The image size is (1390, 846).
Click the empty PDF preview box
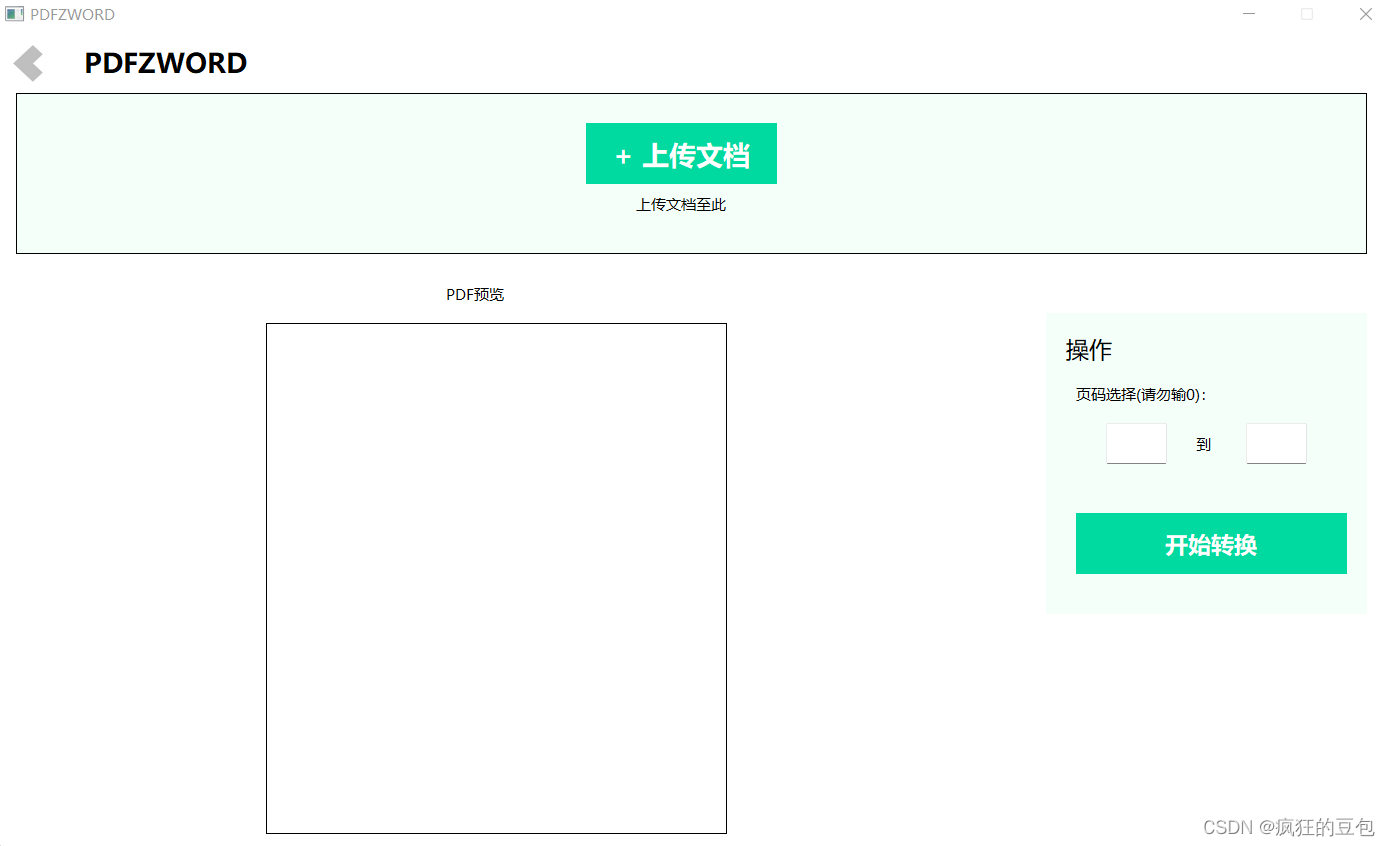(x=496, y=578)
